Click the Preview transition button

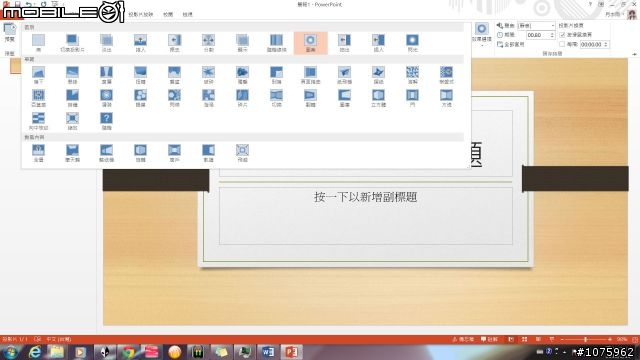pyautogui.click(x=10, y=33)
